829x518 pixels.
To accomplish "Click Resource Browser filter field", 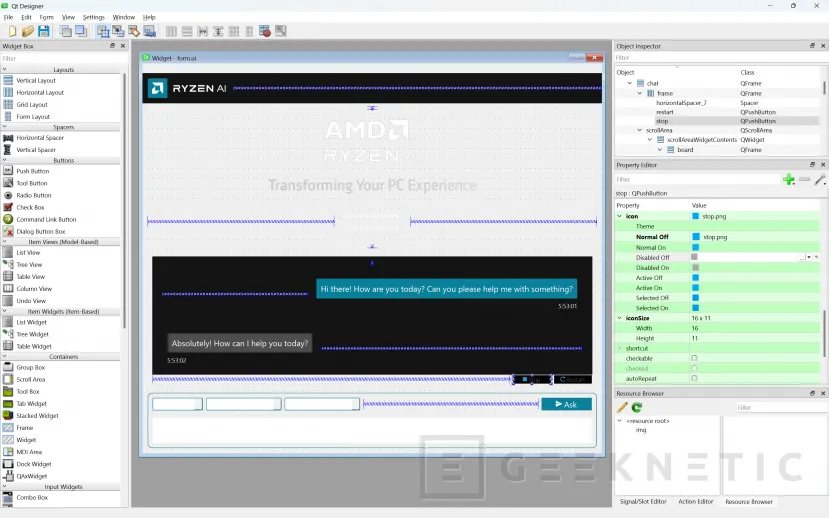I will [x=781, y=408].
